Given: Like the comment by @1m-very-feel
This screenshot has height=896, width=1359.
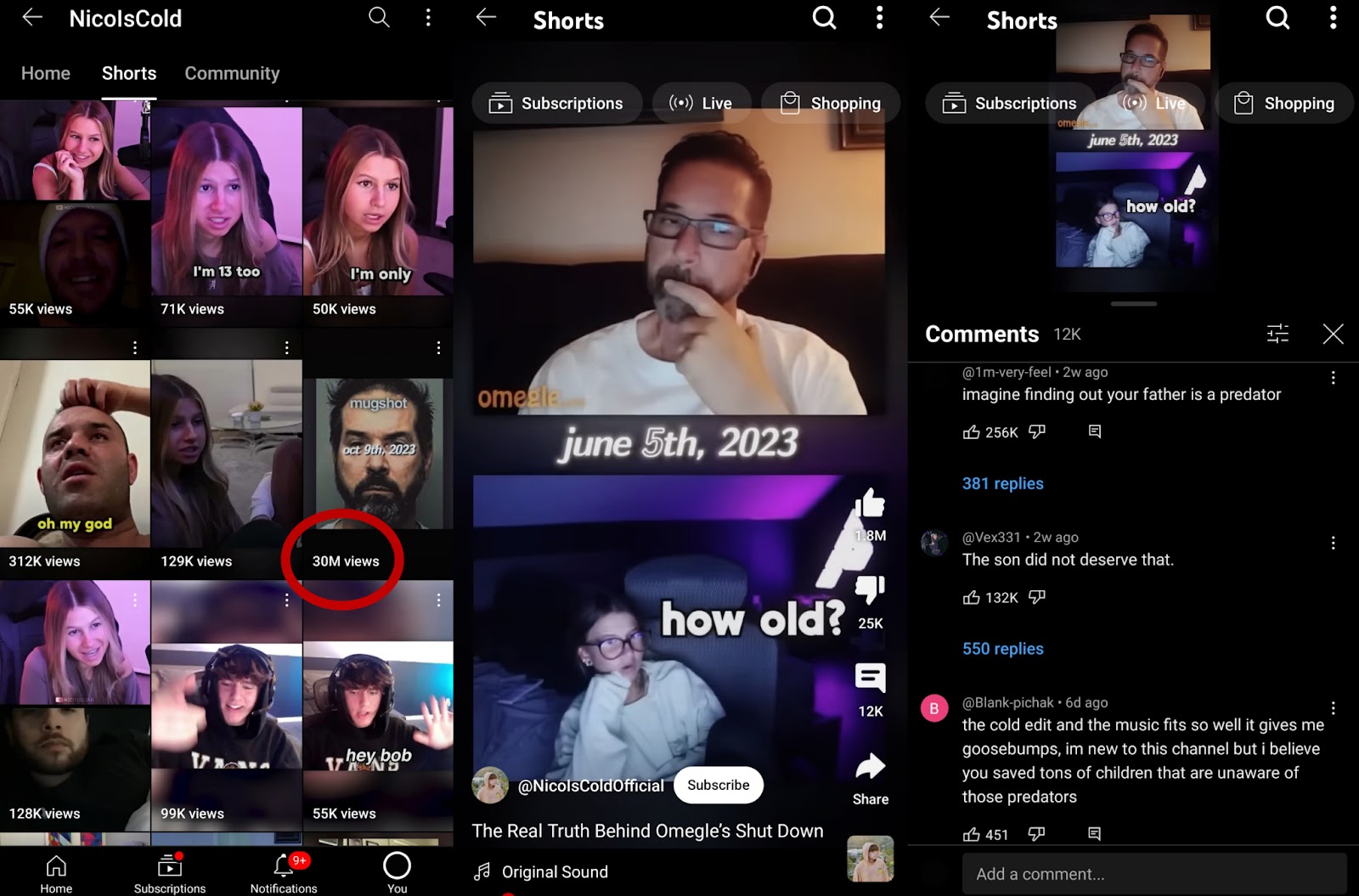Looking at the screenshot, I should click(x=971, y=432).
